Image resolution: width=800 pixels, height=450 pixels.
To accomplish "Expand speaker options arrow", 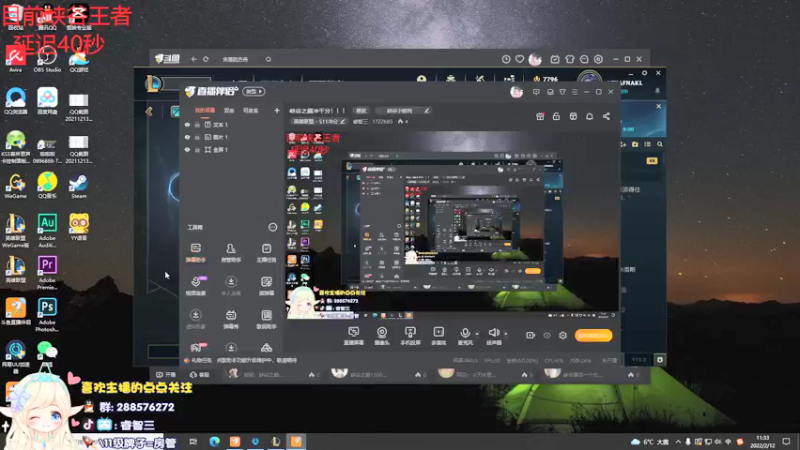I will point(506,334).
